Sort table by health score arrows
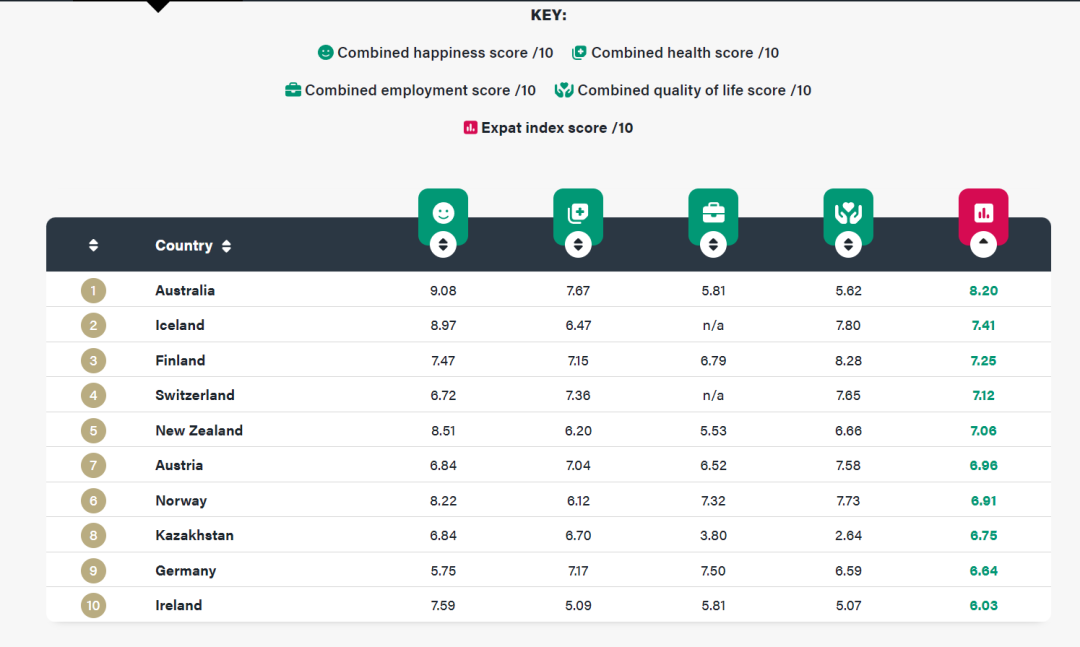The width and height of the screenshot is (1080, 647). [x=577, y=244]
